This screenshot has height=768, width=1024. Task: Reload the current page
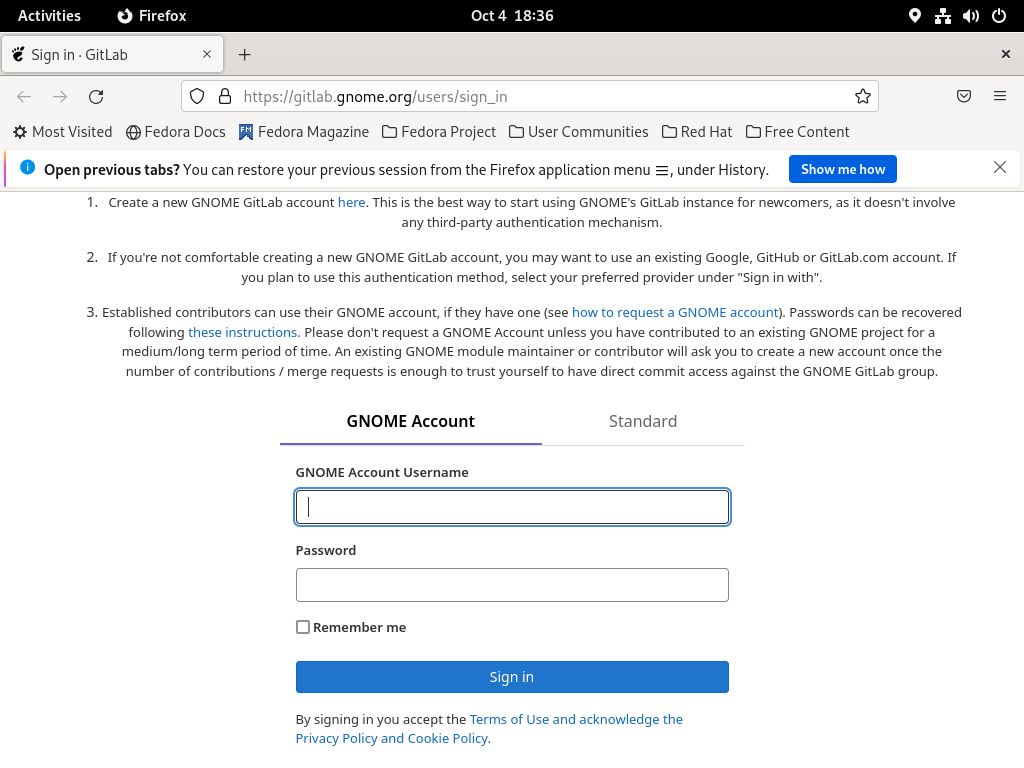(96, 97)
